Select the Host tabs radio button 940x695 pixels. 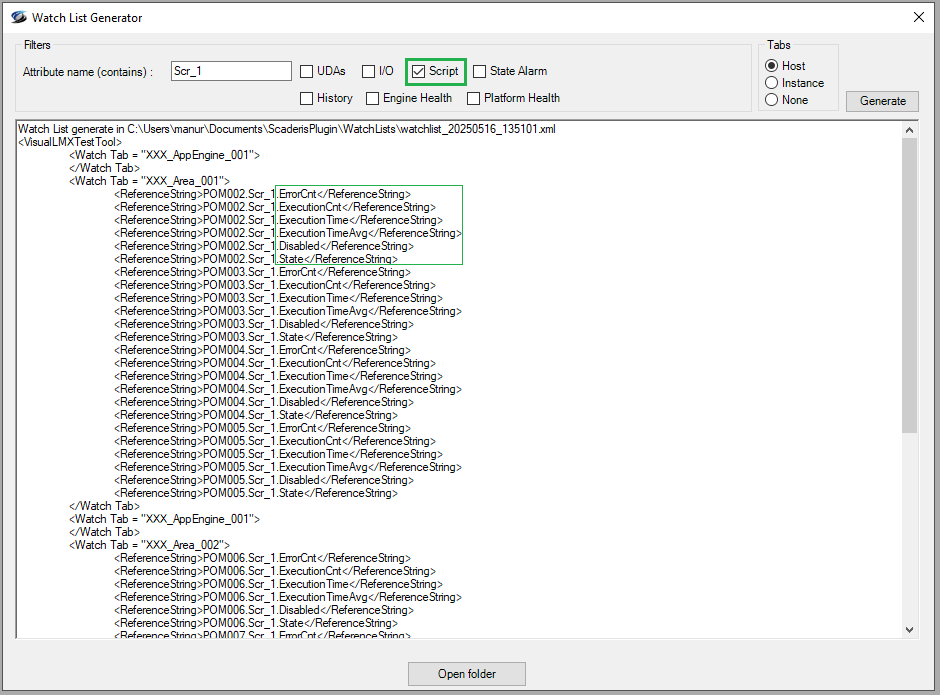(x=771, y=66)
